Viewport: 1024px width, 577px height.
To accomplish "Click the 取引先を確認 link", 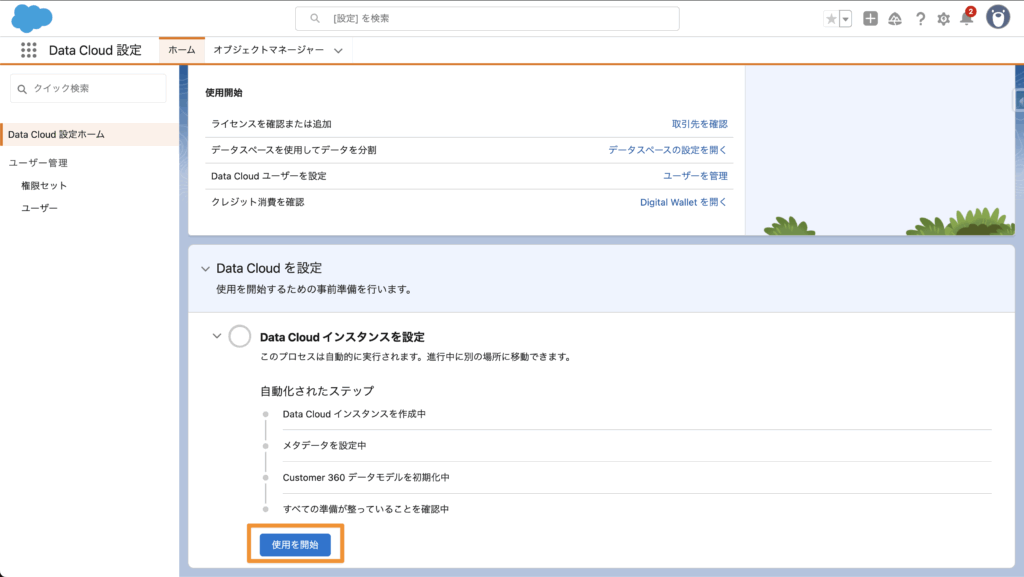I will [699, 124].
